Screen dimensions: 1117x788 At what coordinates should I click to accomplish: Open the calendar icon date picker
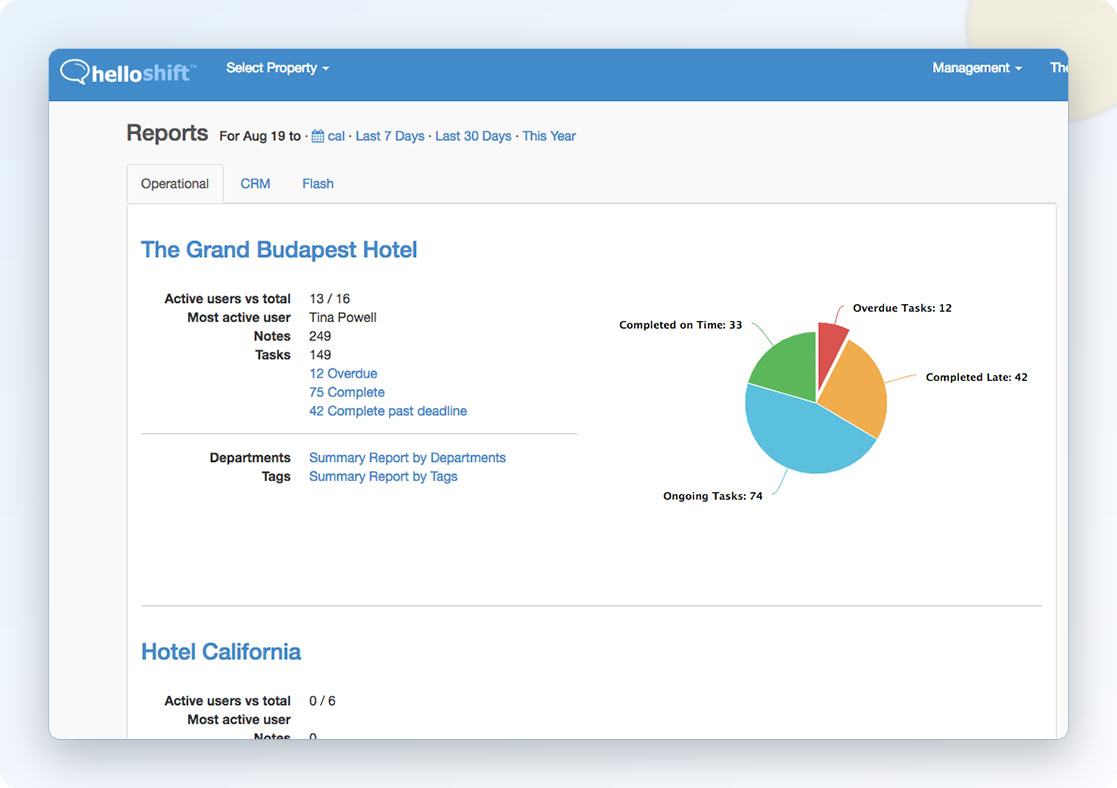click(318, 136)
